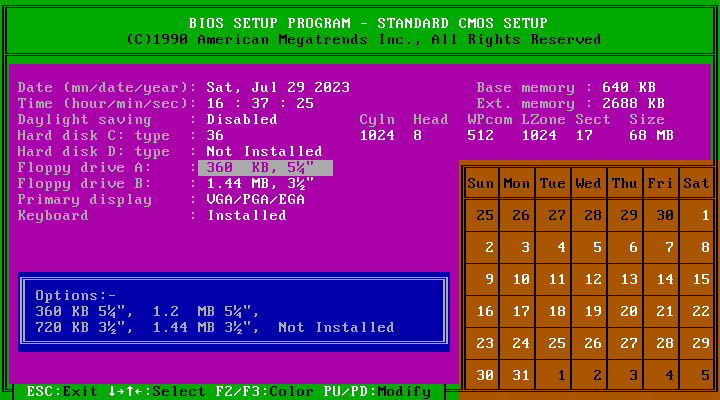Screen dimensions: 720x400
Task: Click highlighted Floppy drive A 360 KB field
Action: click(x=265, y=168)
